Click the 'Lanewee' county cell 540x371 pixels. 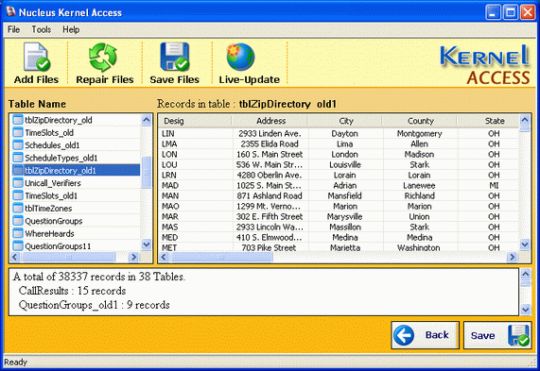[419, 185]
